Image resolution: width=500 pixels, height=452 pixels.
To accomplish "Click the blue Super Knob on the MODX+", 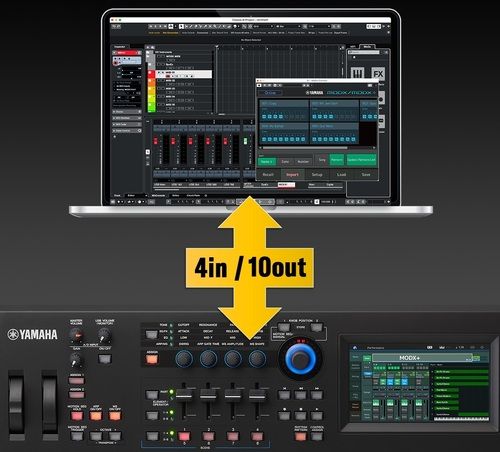I will pyautogui.click(x=300, y=358).
